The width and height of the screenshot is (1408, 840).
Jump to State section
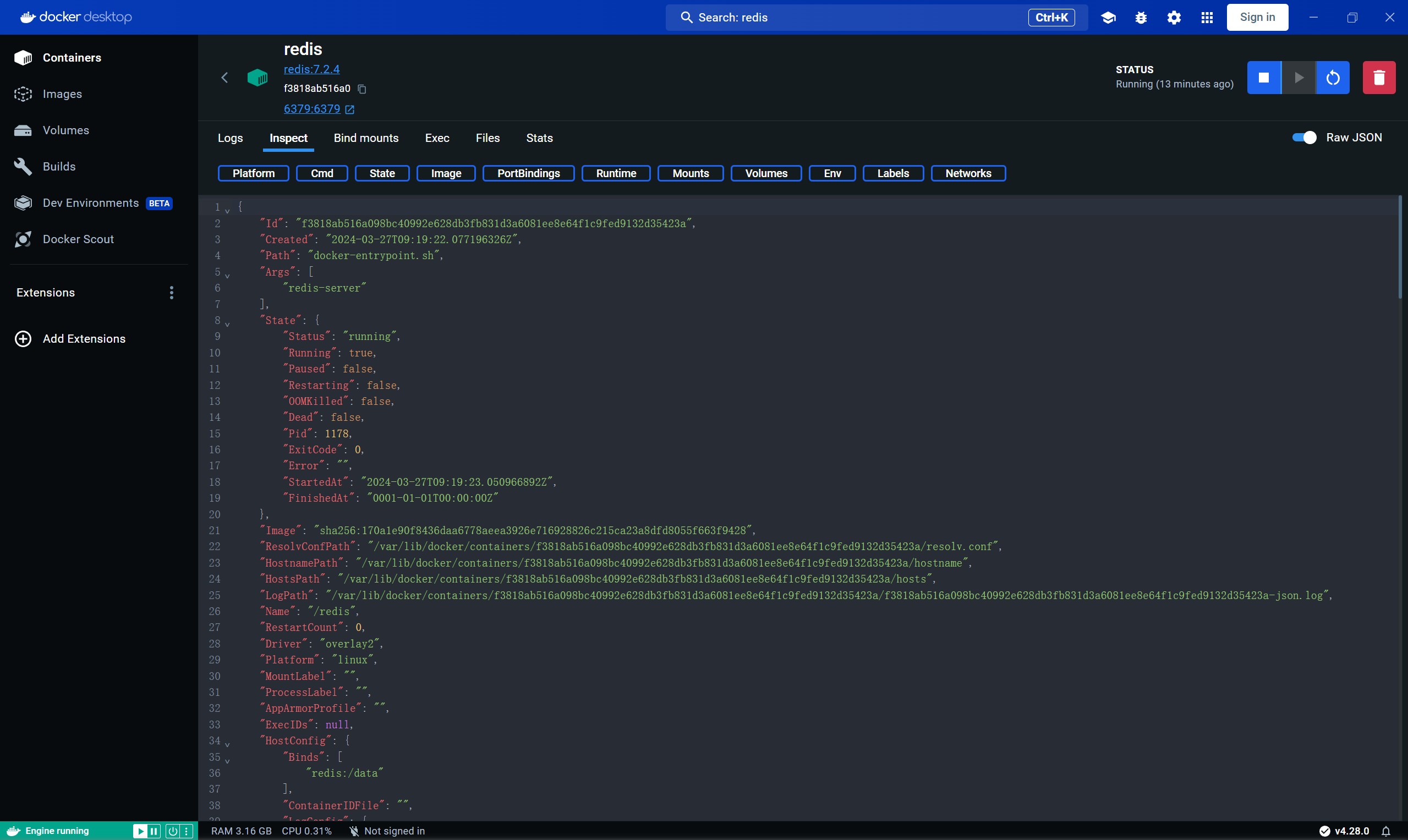click(x=382, y=173)
